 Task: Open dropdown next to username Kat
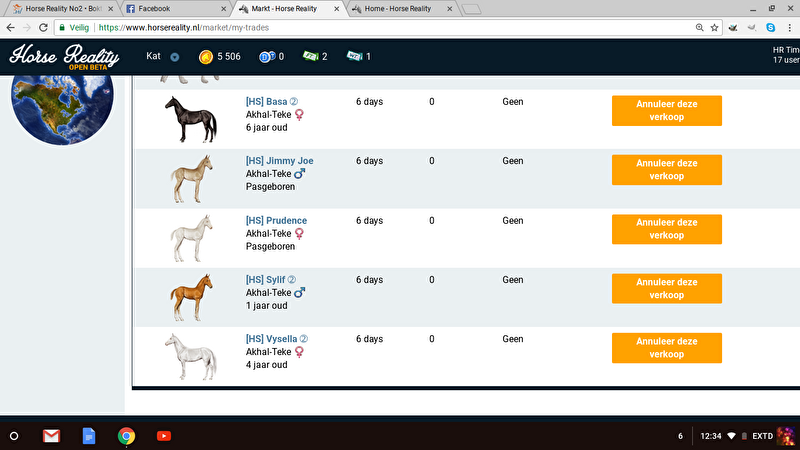pos(175,57)
